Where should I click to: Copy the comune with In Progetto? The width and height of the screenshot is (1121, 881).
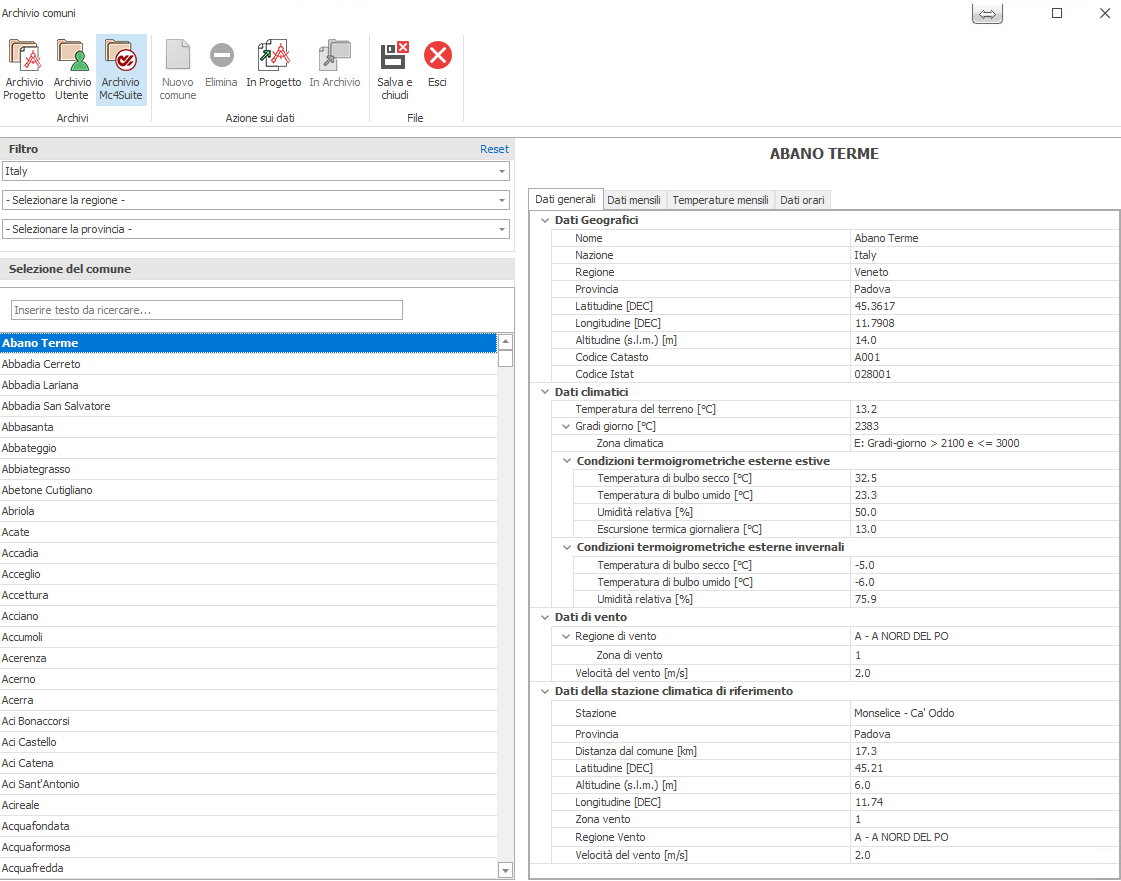pyautogui.click(x=273, y=66)
